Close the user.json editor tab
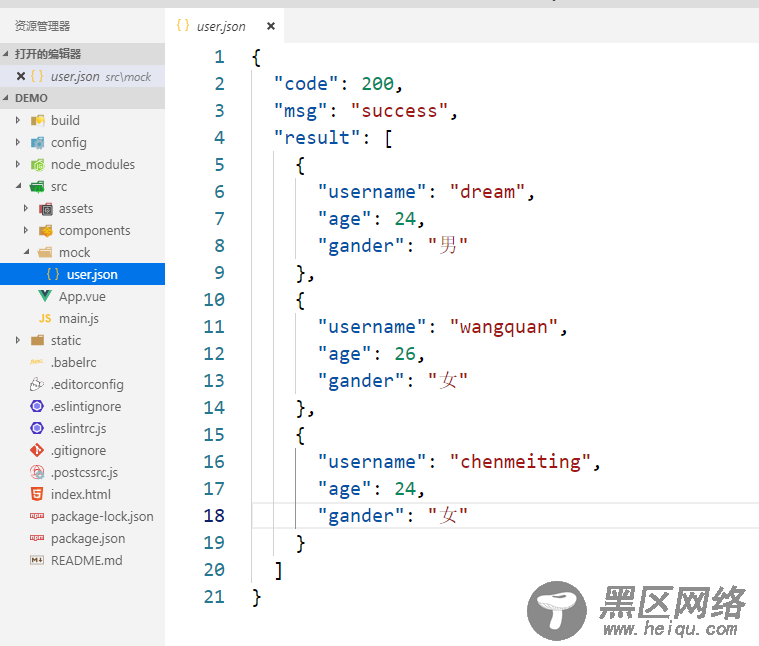759x646 pixels. pyautogui.click(x=271, y=26)
